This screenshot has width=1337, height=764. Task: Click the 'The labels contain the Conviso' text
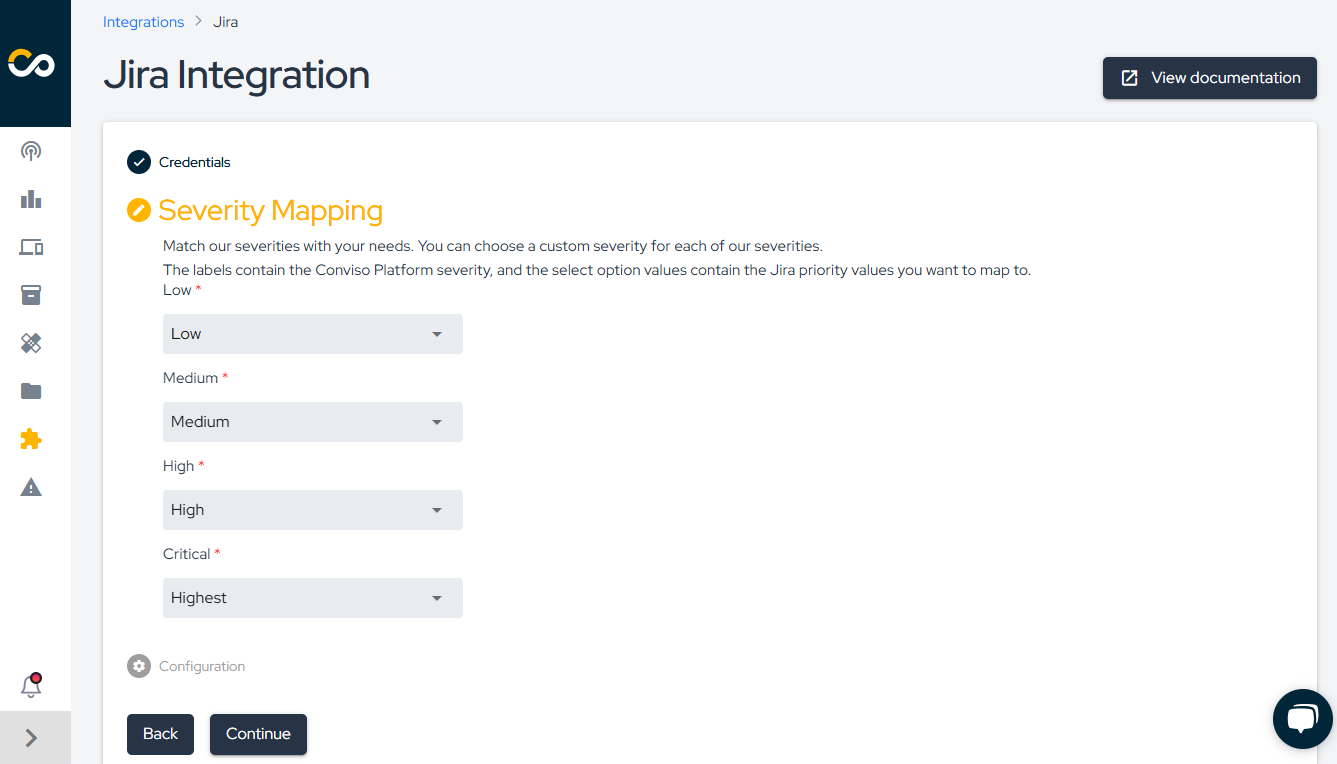point(597,270)
